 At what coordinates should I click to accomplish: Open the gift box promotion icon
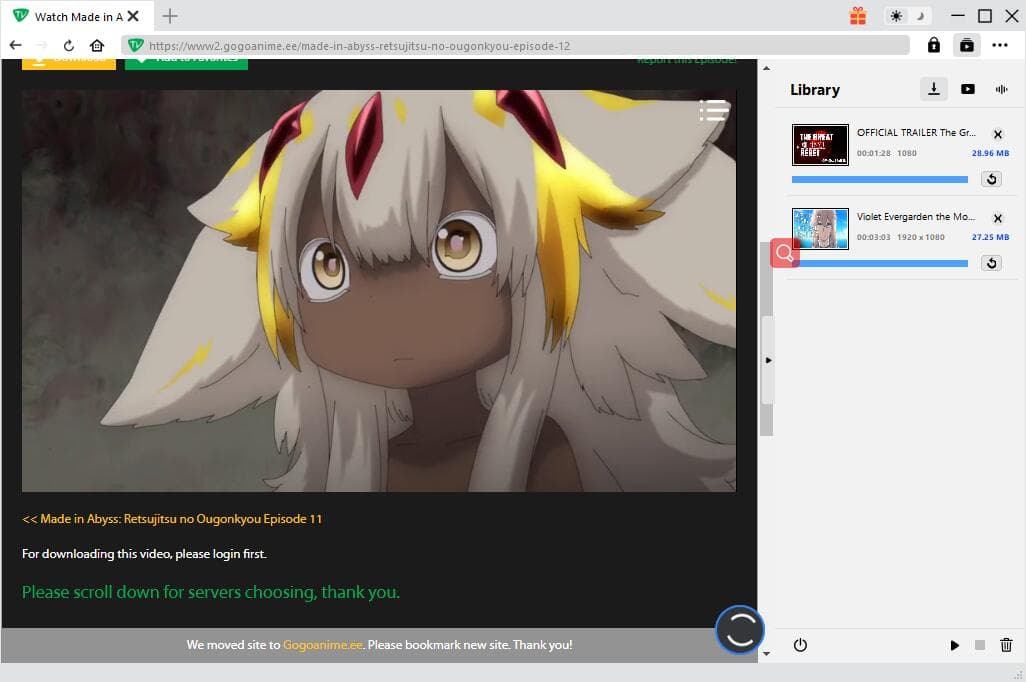tap(858, 16)
